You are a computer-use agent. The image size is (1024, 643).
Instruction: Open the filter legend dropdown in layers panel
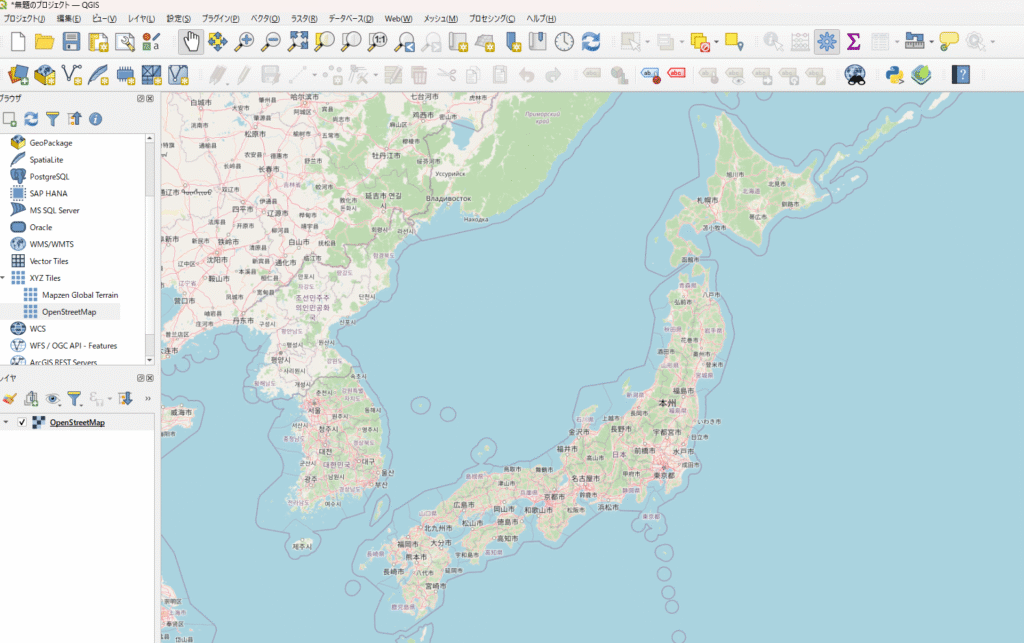(74, 398)
